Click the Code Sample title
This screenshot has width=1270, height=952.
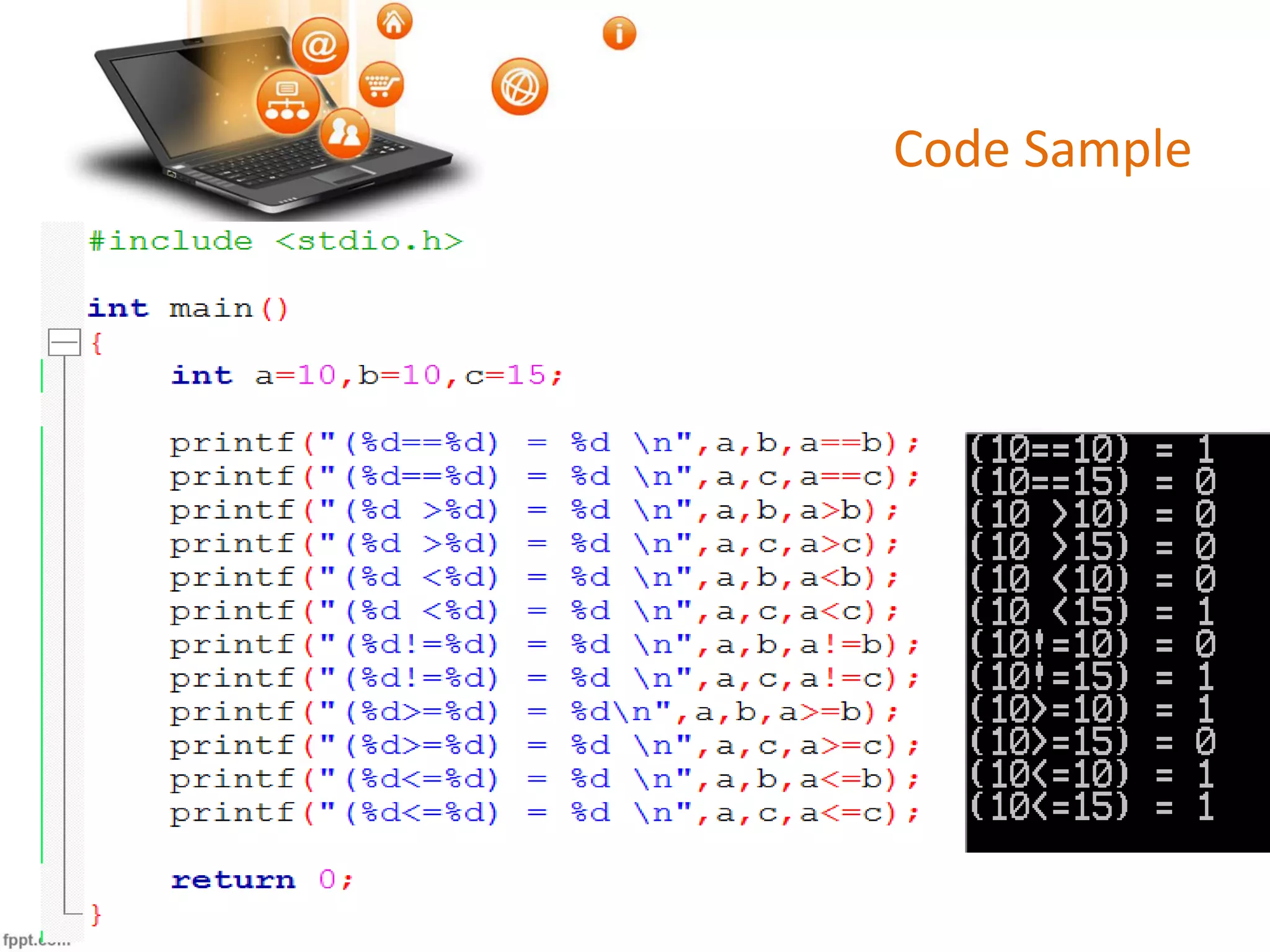(1042, 149)
